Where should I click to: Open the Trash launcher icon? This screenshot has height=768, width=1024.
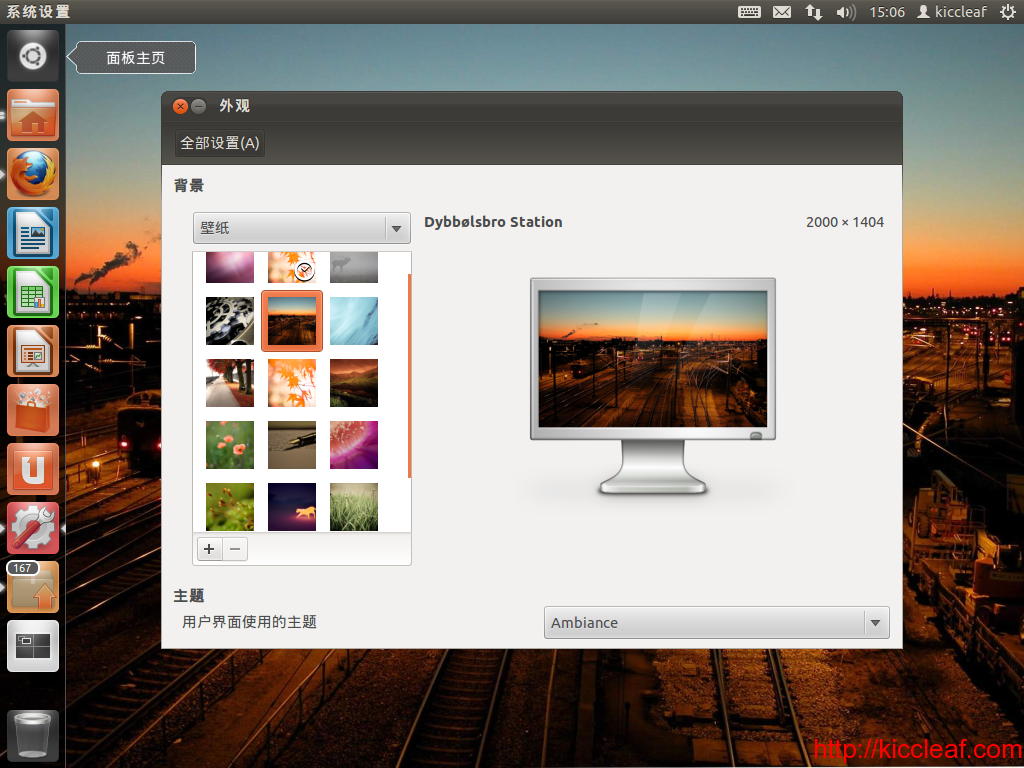(x=33, y=735)
